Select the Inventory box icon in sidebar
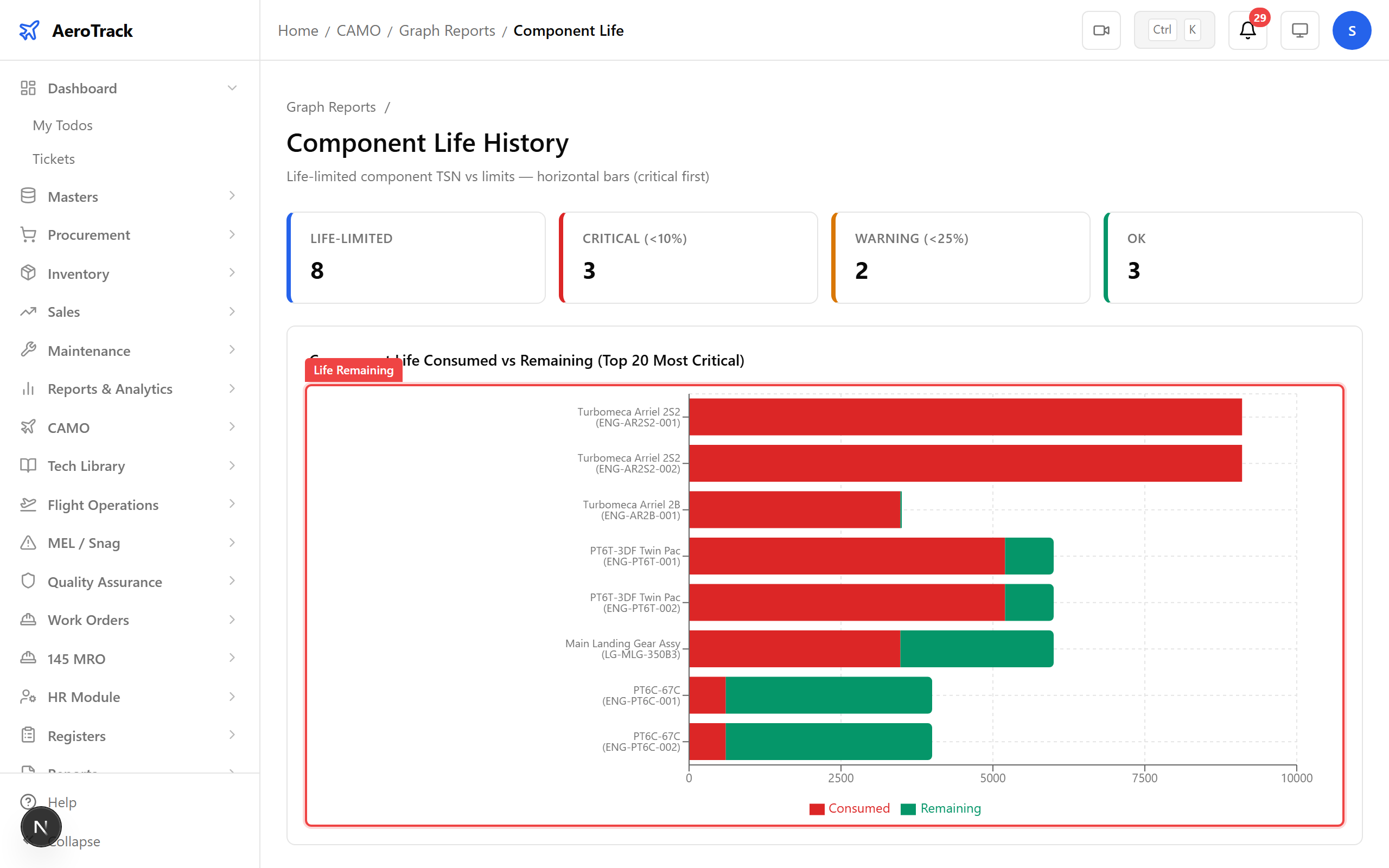The width and height of the screenshot is (1389, 868). coord(29,273)
